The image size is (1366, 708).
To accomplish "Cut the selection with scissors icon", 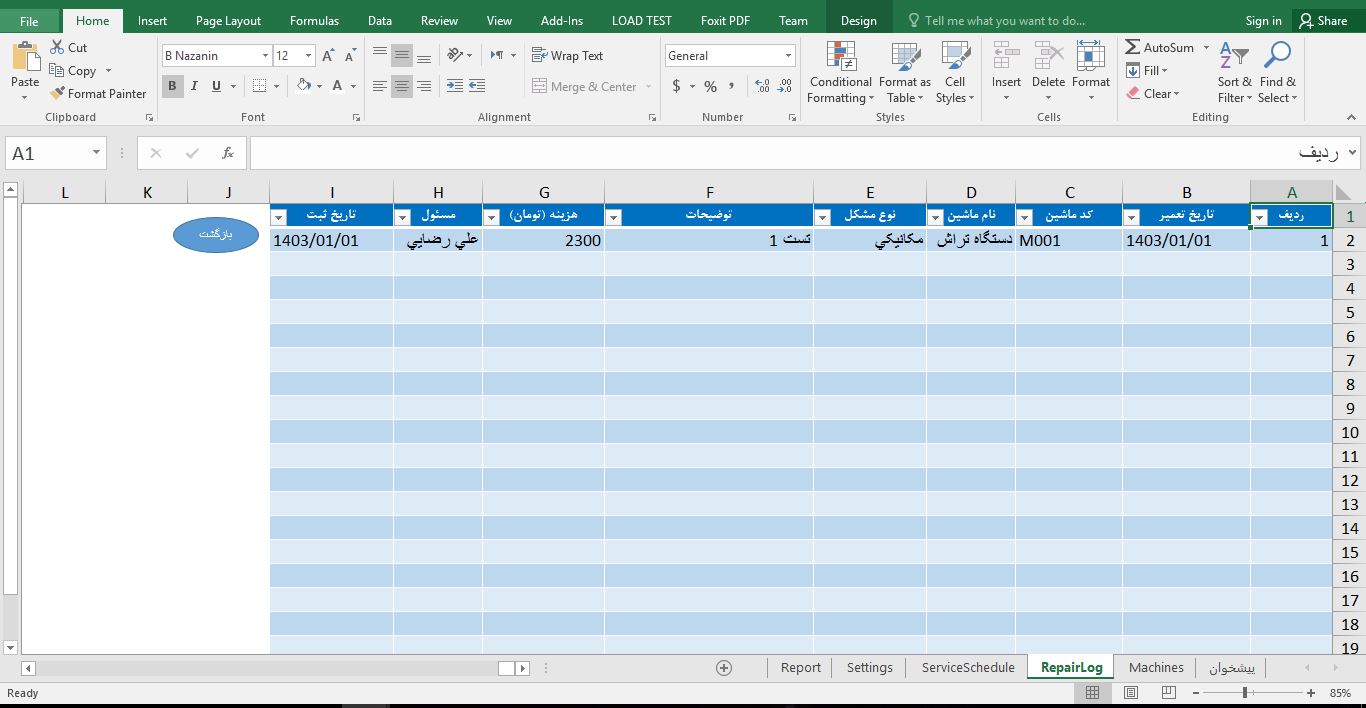I will click(x=57, y=48).
